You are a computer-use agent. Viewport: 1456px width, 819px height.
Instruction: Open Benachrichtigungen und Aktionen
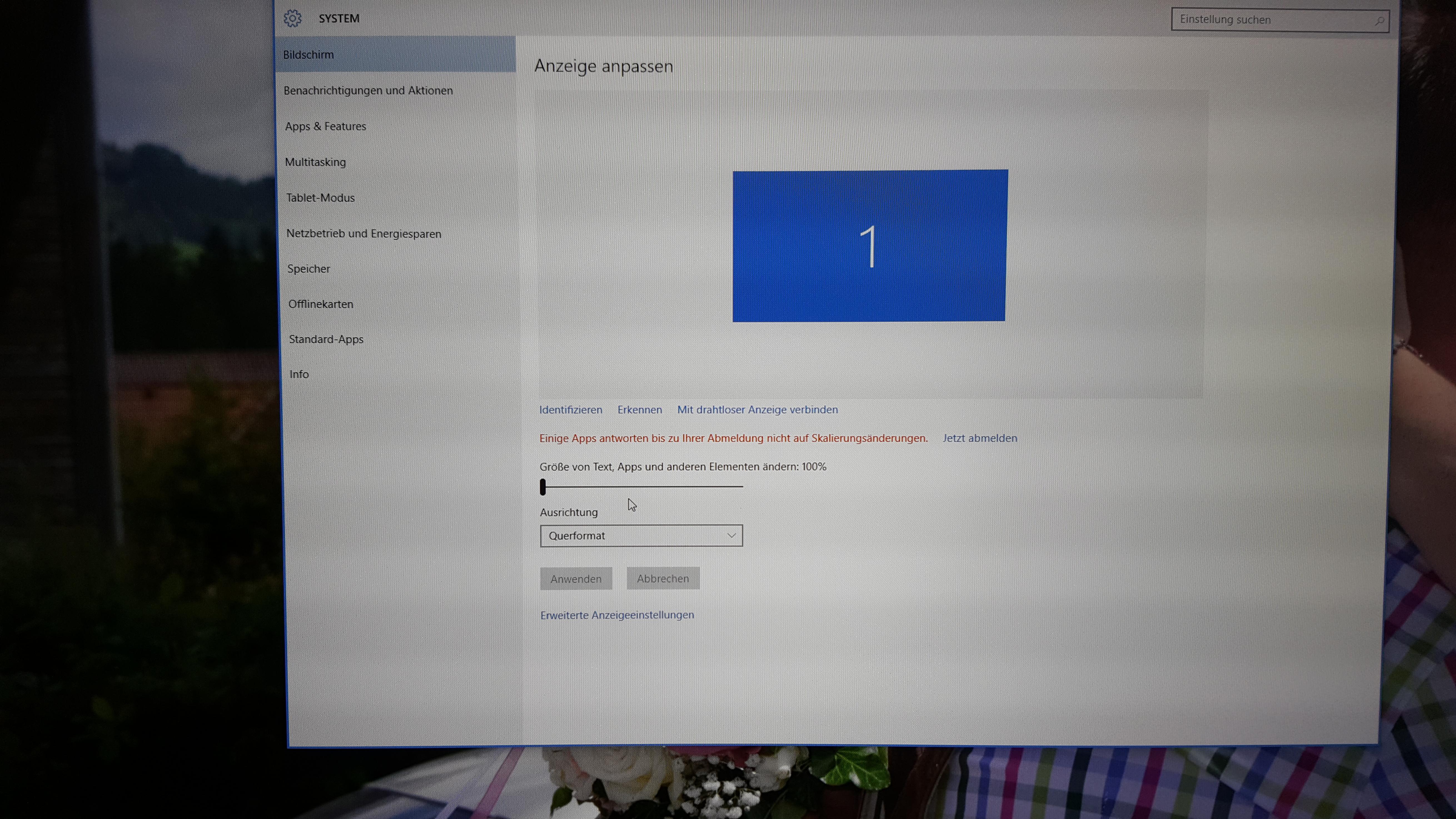pyautogui.click(x=368, y=90)
